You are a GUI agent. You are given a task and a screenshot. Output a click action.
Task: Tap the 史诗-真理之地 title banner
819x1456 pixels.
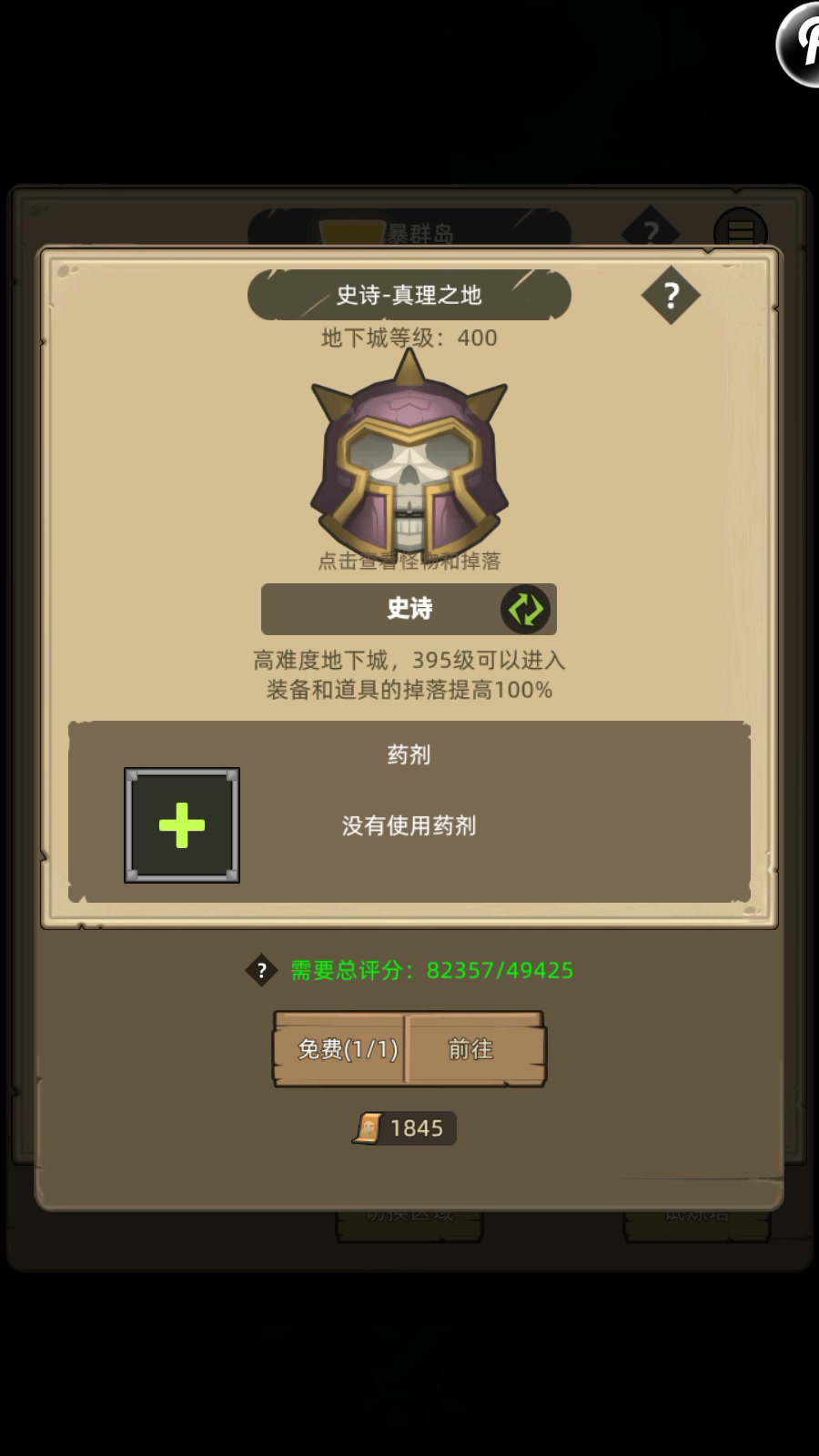tap(409, 295)
